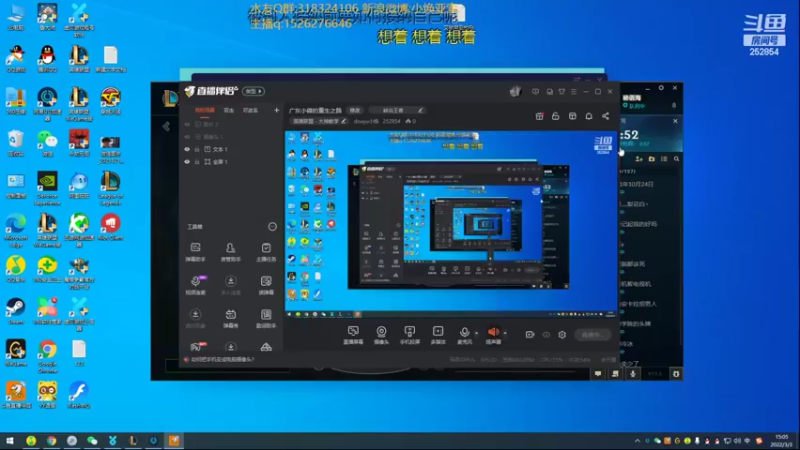Click the share icon above the preview
Image resolution: width=800 pixels, height=450 pixels.
click(605, 116)
